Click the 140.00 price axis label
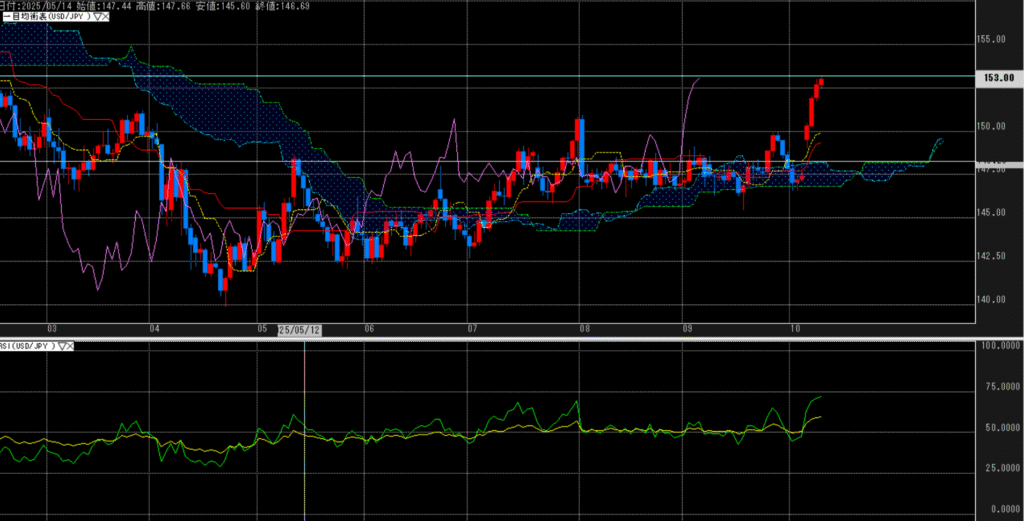Image resolution: width=1024 pixels, height=521 pixels. click(x=995, y=300)
